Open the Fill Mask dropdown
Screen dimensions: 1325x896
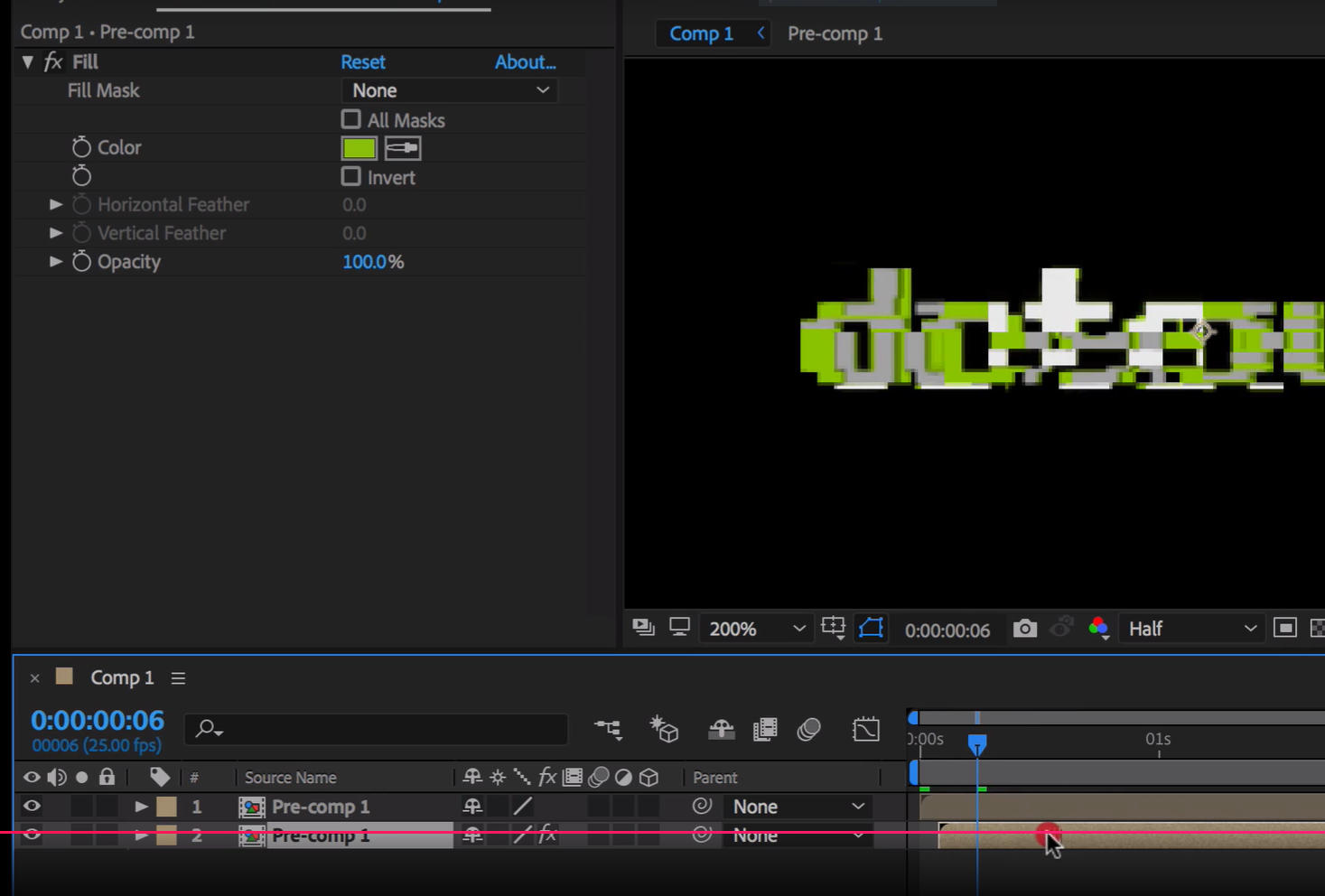(449, 90)
